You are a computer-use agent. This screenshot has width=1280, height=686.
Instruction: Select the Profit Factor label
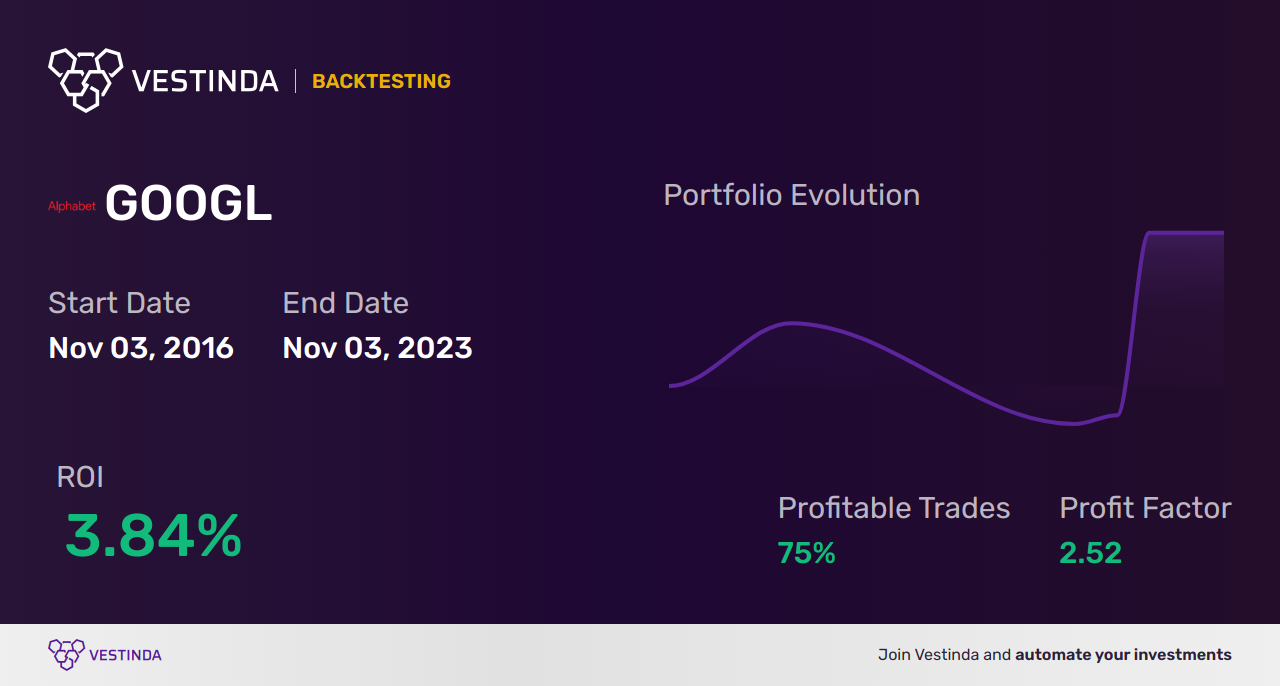point(1145,508)
